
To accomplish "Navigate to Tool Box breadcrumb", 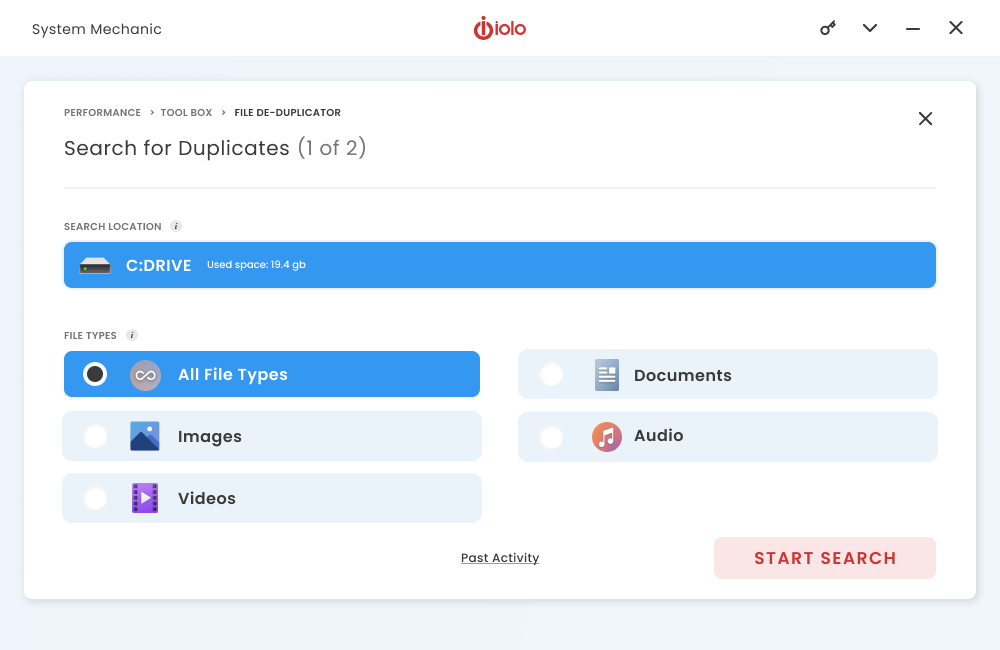I will (x=186, y=113).
